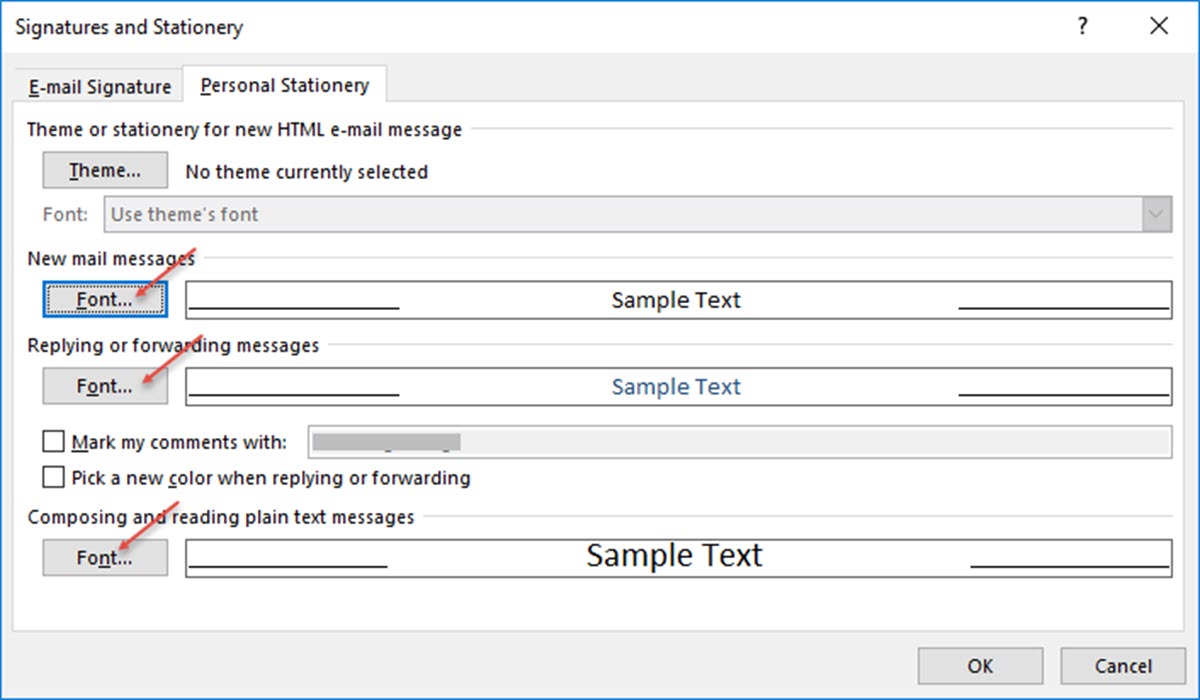The image size is (1200, 700).
Task: Click Font button under plain text messages section
Action: click(x=104, y=558)
